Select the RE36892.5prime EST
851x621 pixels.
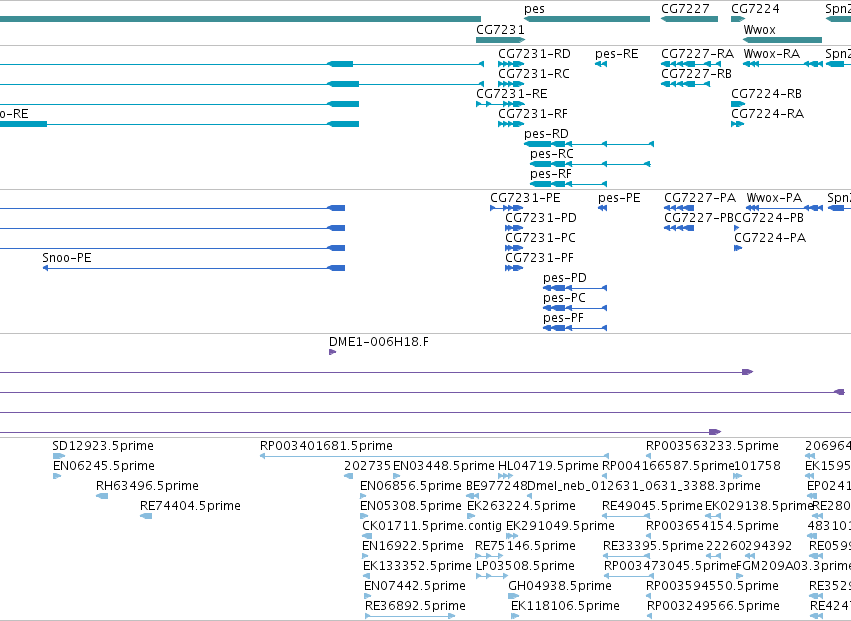pyautogui.click(x=410, y=616)
